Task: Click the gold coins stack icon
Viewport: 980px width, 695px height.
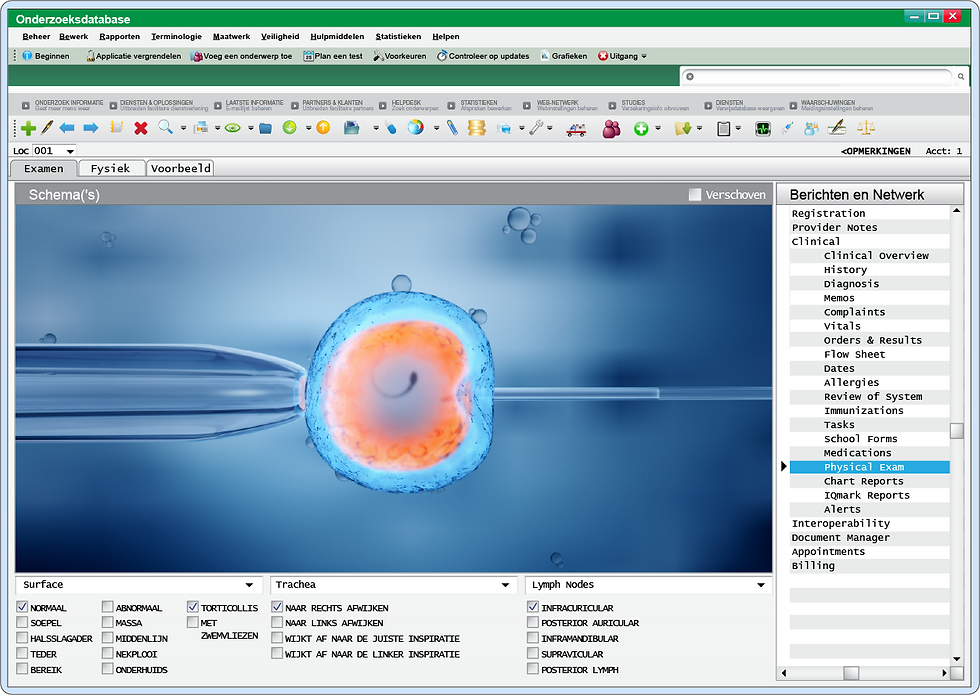Action: pyautogui.click(x=476, y=128)
